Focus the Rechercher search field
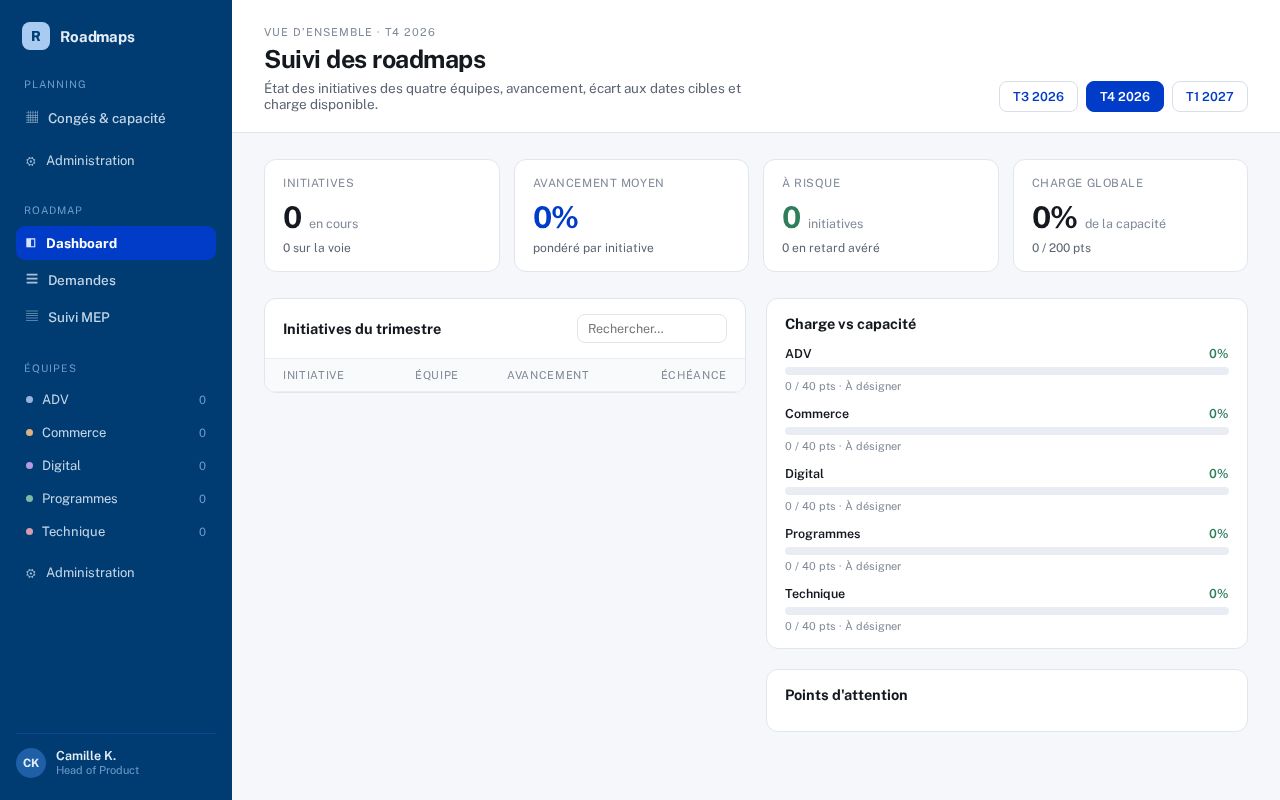1280x800 pixels. 652,329
